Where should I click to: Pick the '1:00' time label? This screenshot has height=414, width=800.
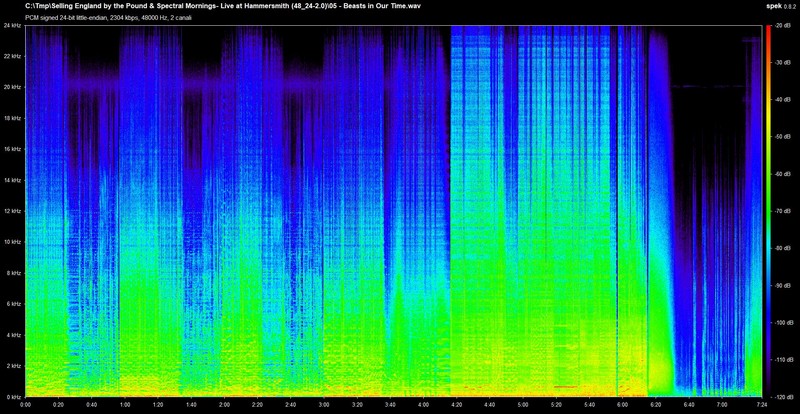tap(124, 404)
